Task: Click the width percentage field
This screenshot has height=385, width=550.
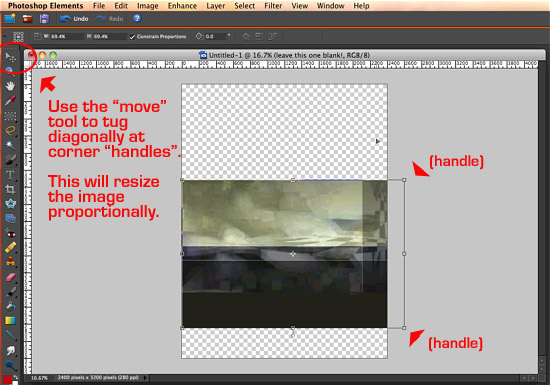Action: point(62,36)
